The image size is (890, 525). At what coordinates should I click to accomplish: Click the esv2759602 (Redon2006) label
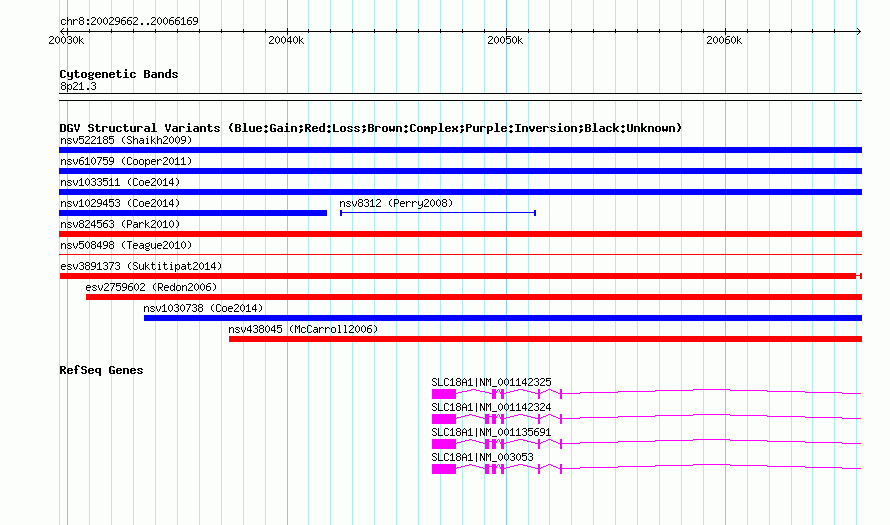click(151, 287)
